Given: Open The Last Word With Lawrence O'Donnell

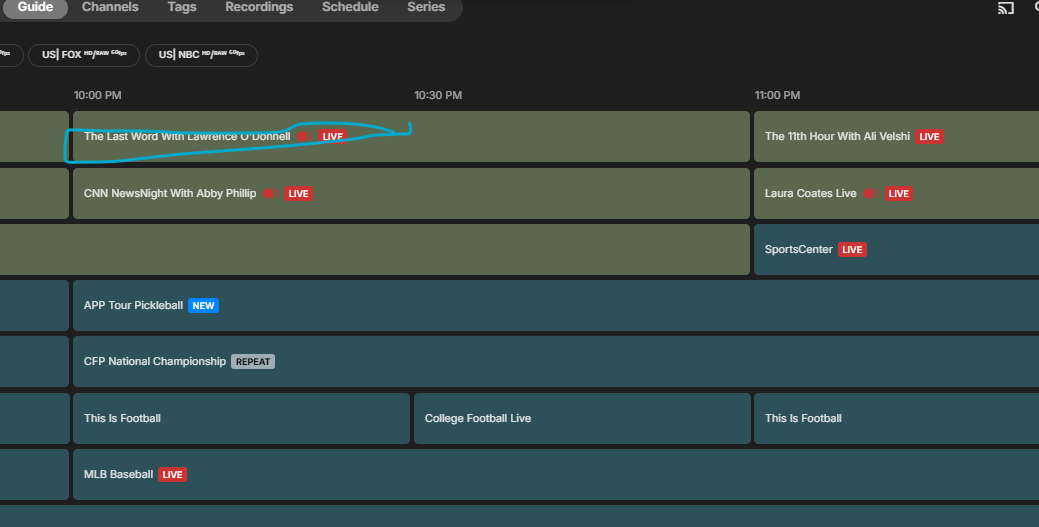Looking at the screenshot, I should (x=411, y=137).
